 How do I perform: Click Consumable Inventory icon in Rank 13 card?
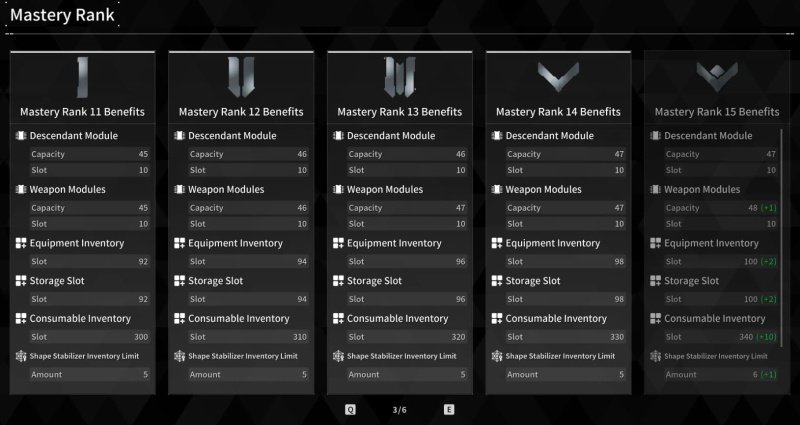pos(339,319)
